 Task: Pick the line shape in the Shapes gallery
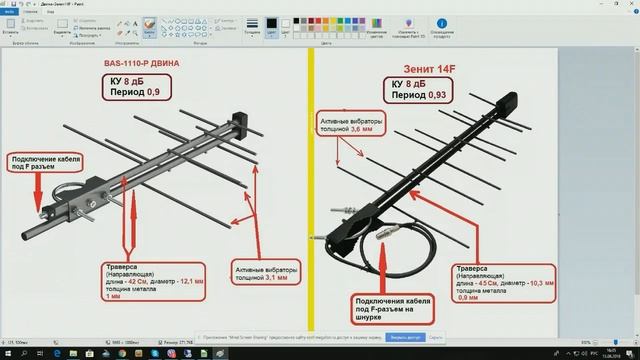click(x=164, y=21)
